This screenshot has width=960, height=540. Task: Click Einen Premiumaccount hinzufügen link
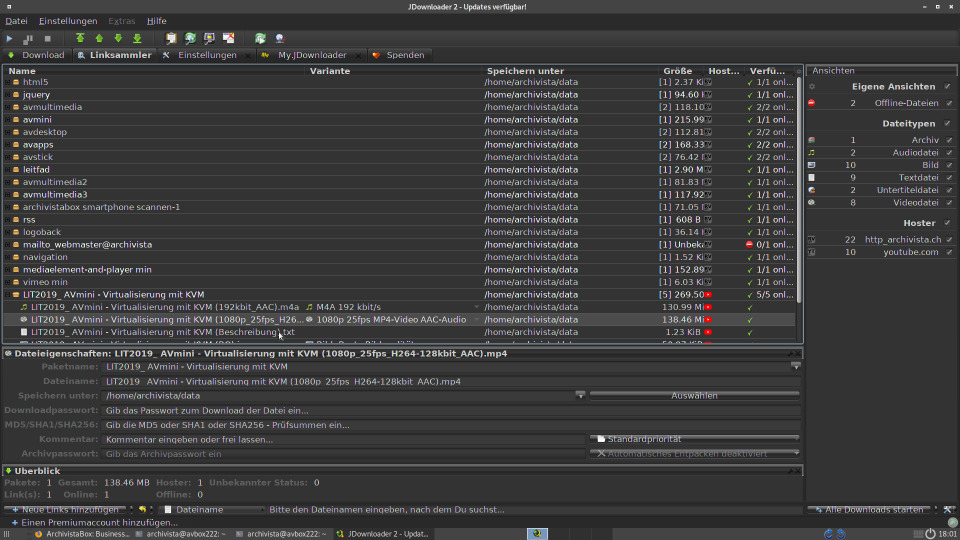click(95, 523)
